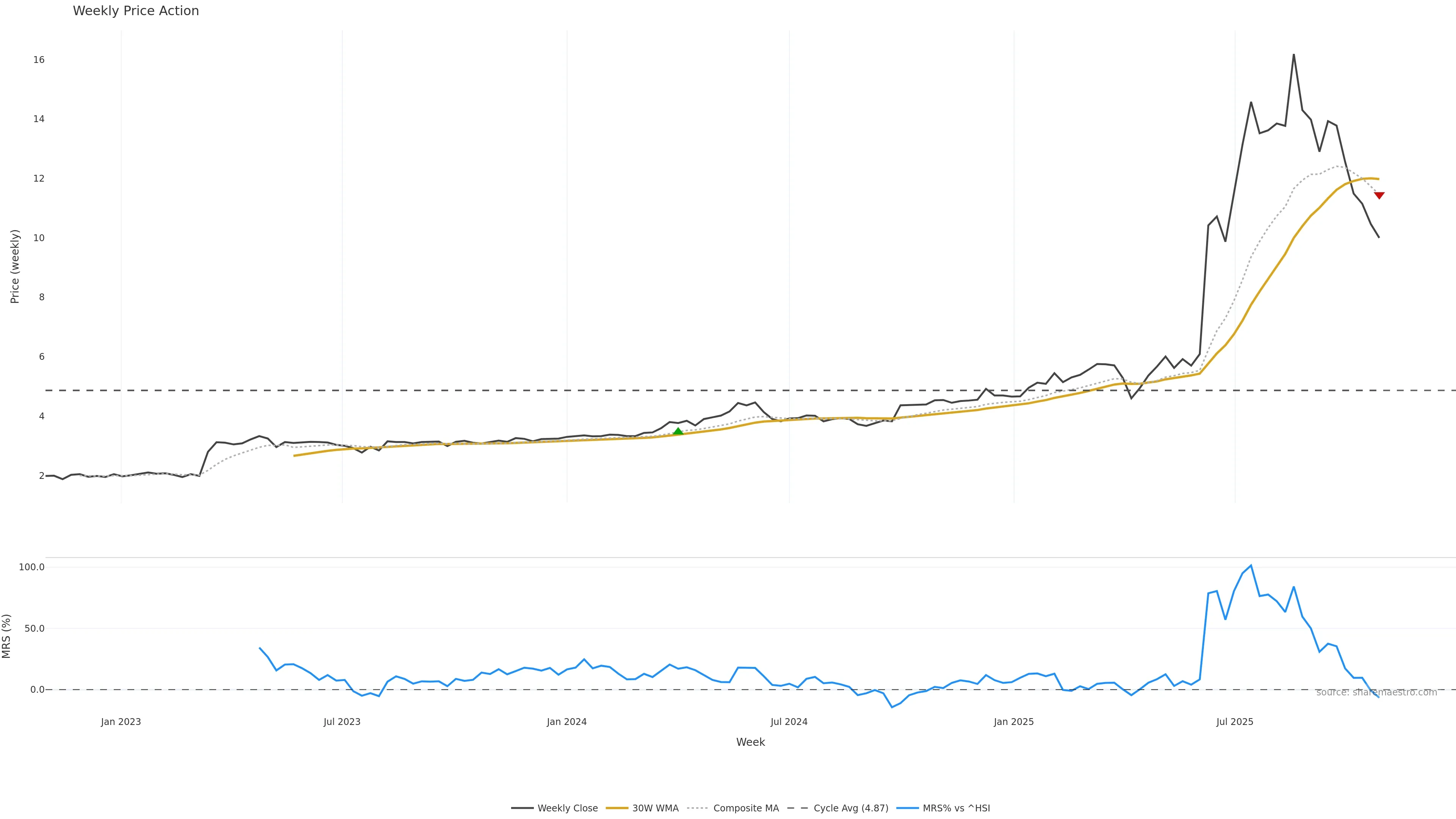Image resolution: width=1456 pixels, height=819 pixels.
Task: Click the Week x-axis title
Action: pos(750,742)
